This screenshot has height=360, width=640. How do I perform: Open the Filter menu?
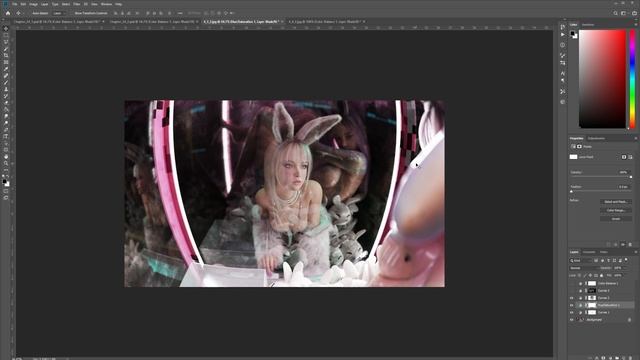77,4
